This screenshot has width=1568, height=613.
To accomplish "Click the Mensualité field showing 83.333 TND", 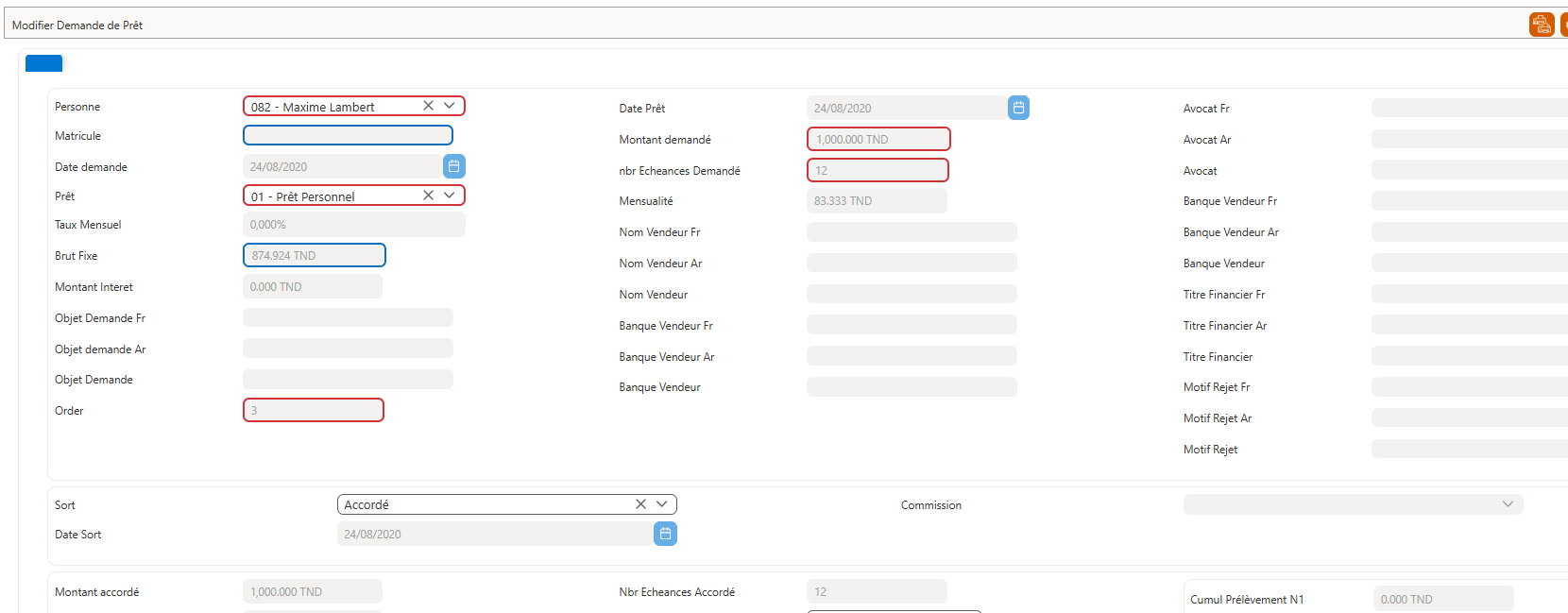I will pos(877,200).
